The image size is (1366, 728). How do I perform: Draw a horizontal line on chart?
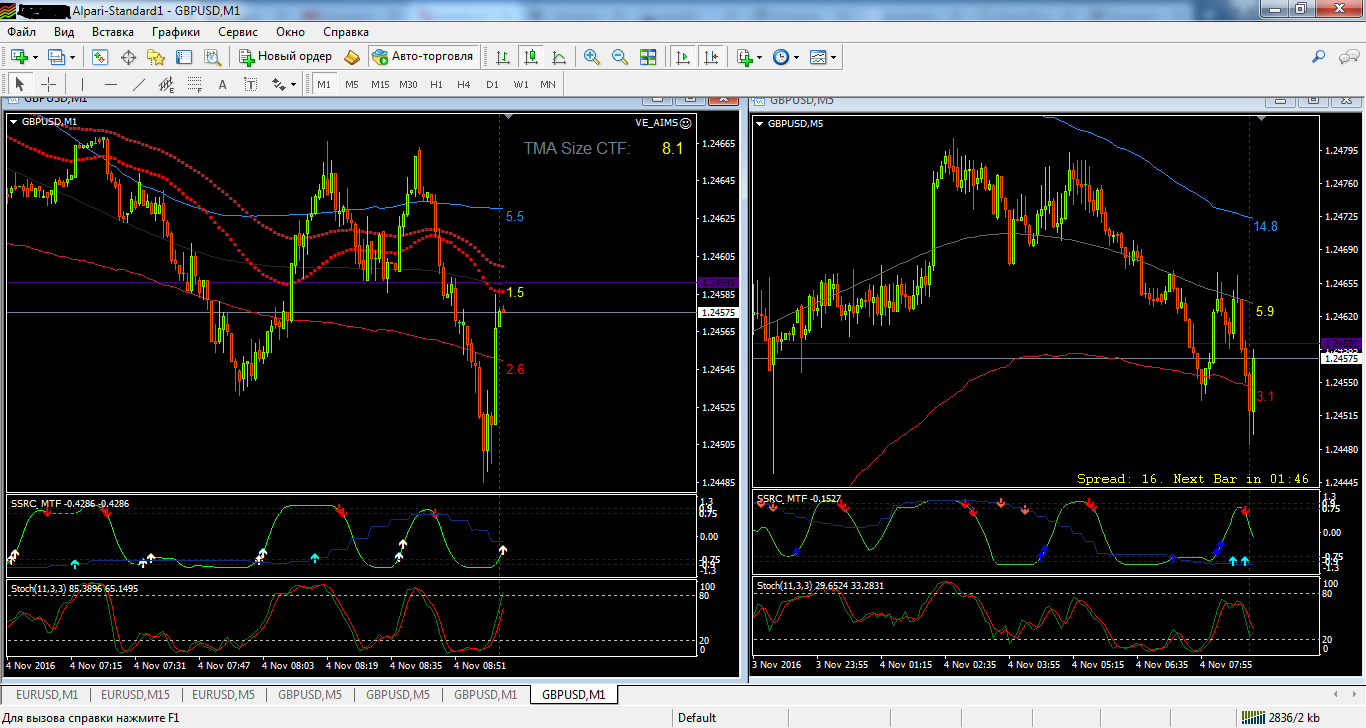tap(111, 84)
